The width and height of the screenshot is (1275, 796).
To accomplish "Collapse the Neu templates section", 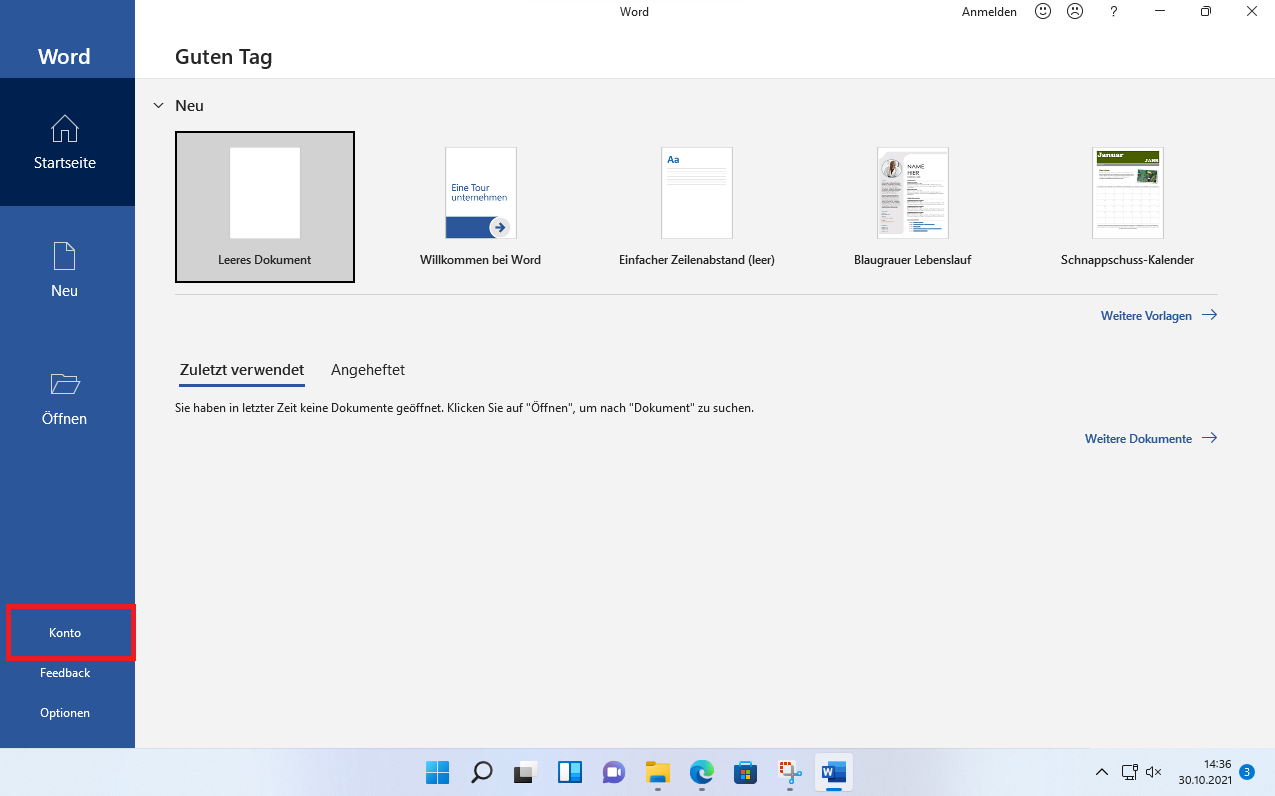I will click(x=158, y=105).
